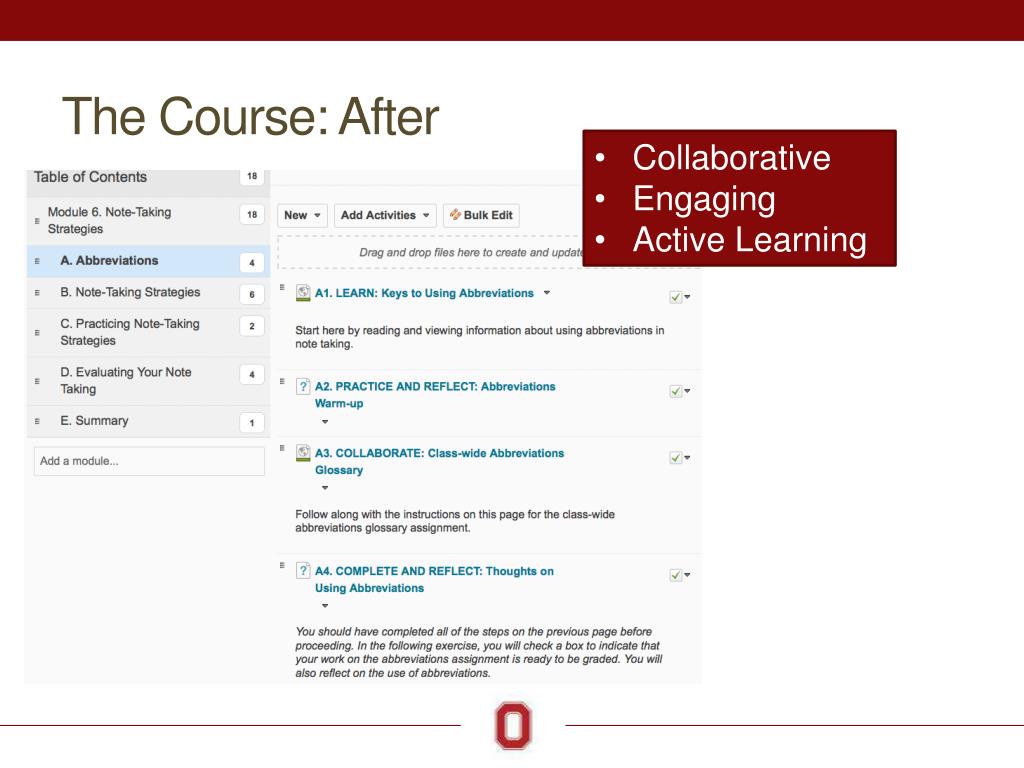This screenshot has height=768, width=1024.
Task: Expand the Add Activities dropdown
Action: [385, 216]
